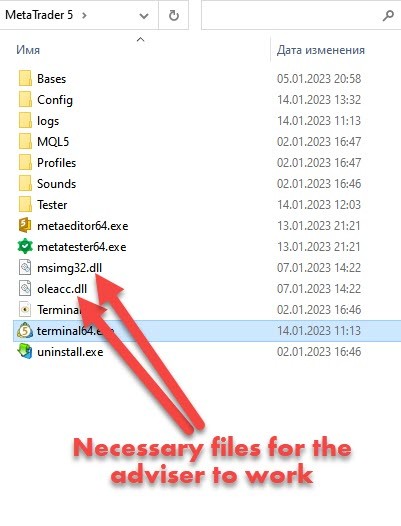Toggle sort order with the column arrow
The image size is (401, 526).
(x=140, y=39)
